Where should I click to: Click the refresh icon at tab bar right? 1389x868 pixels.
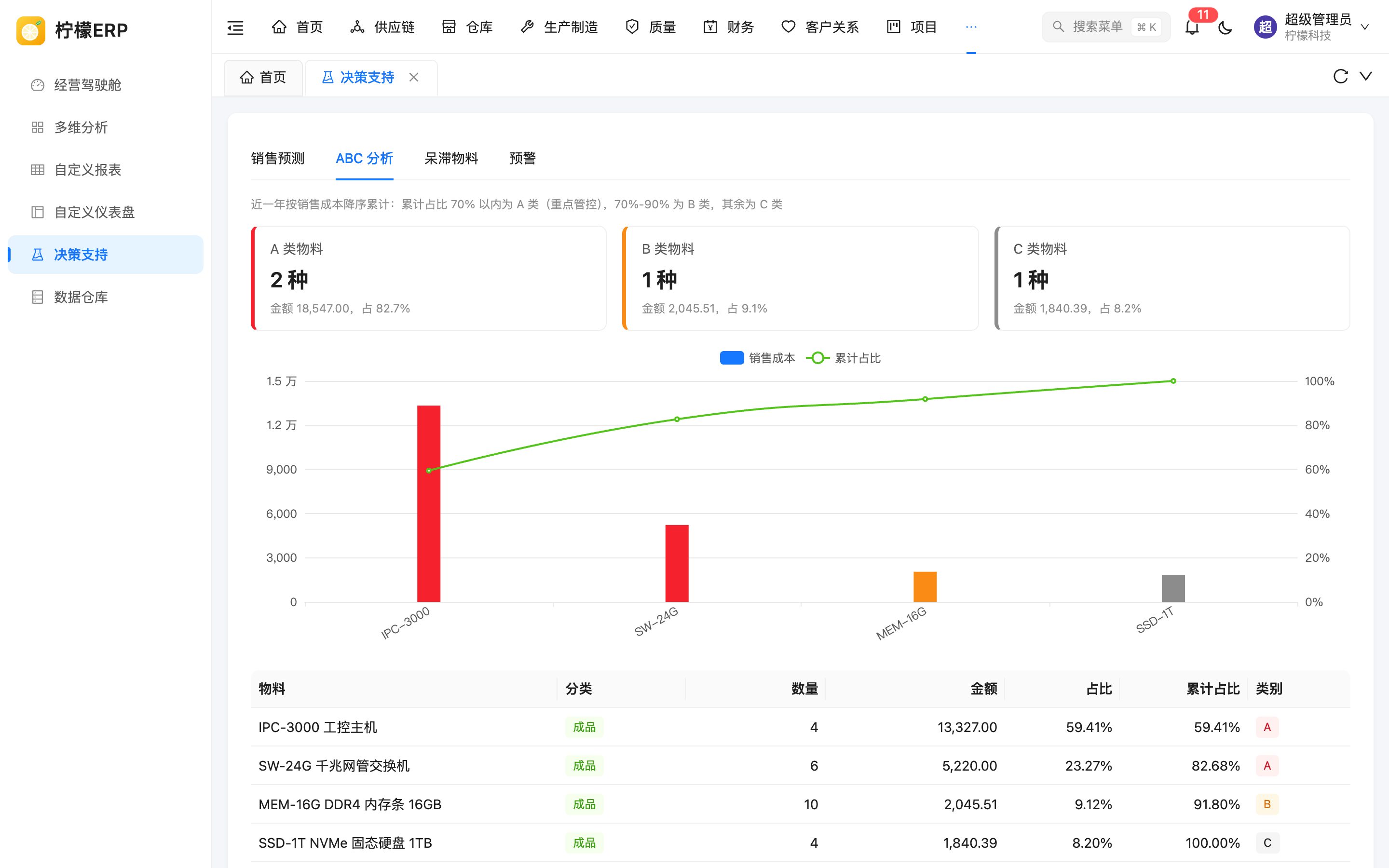pos(1340,76)
